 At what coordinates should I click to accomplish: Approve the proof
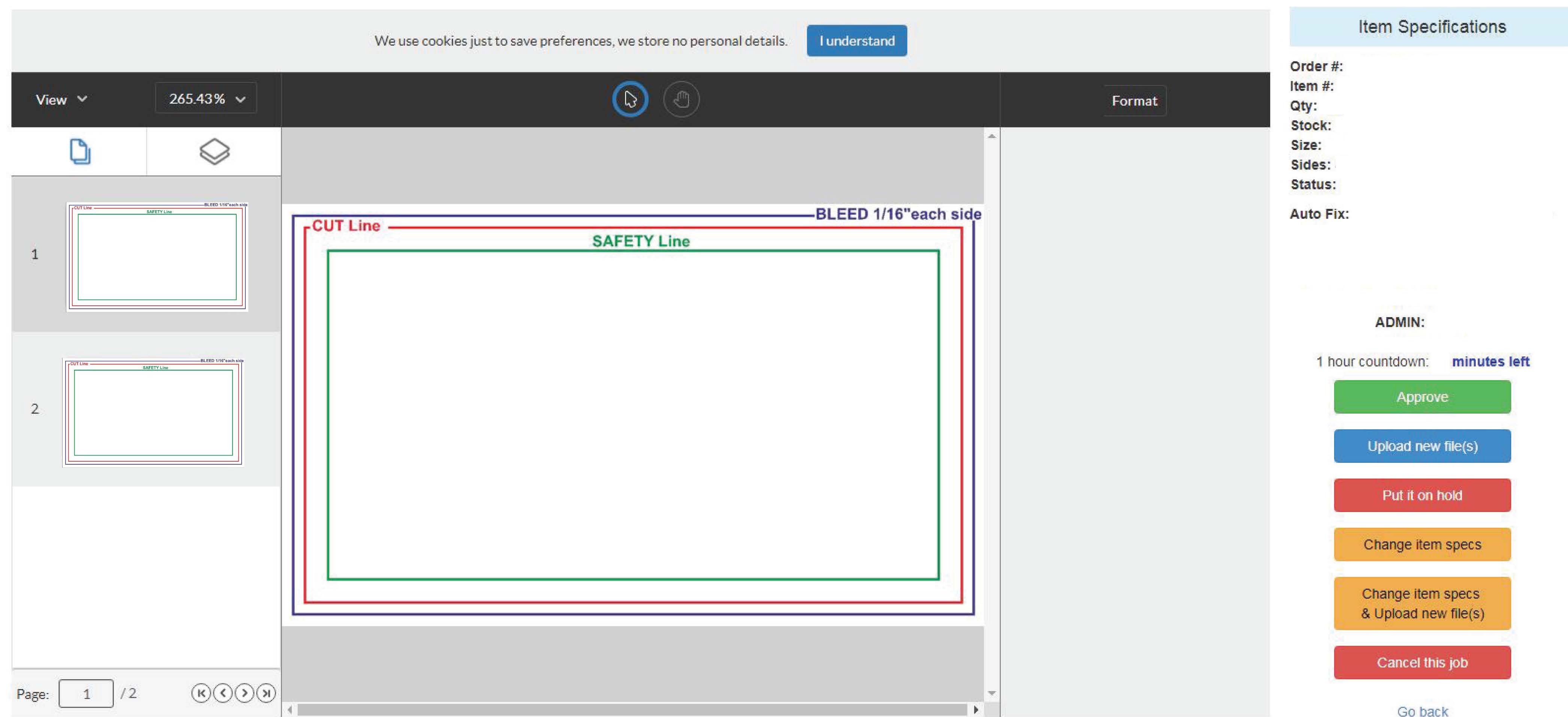(1422, 397)
